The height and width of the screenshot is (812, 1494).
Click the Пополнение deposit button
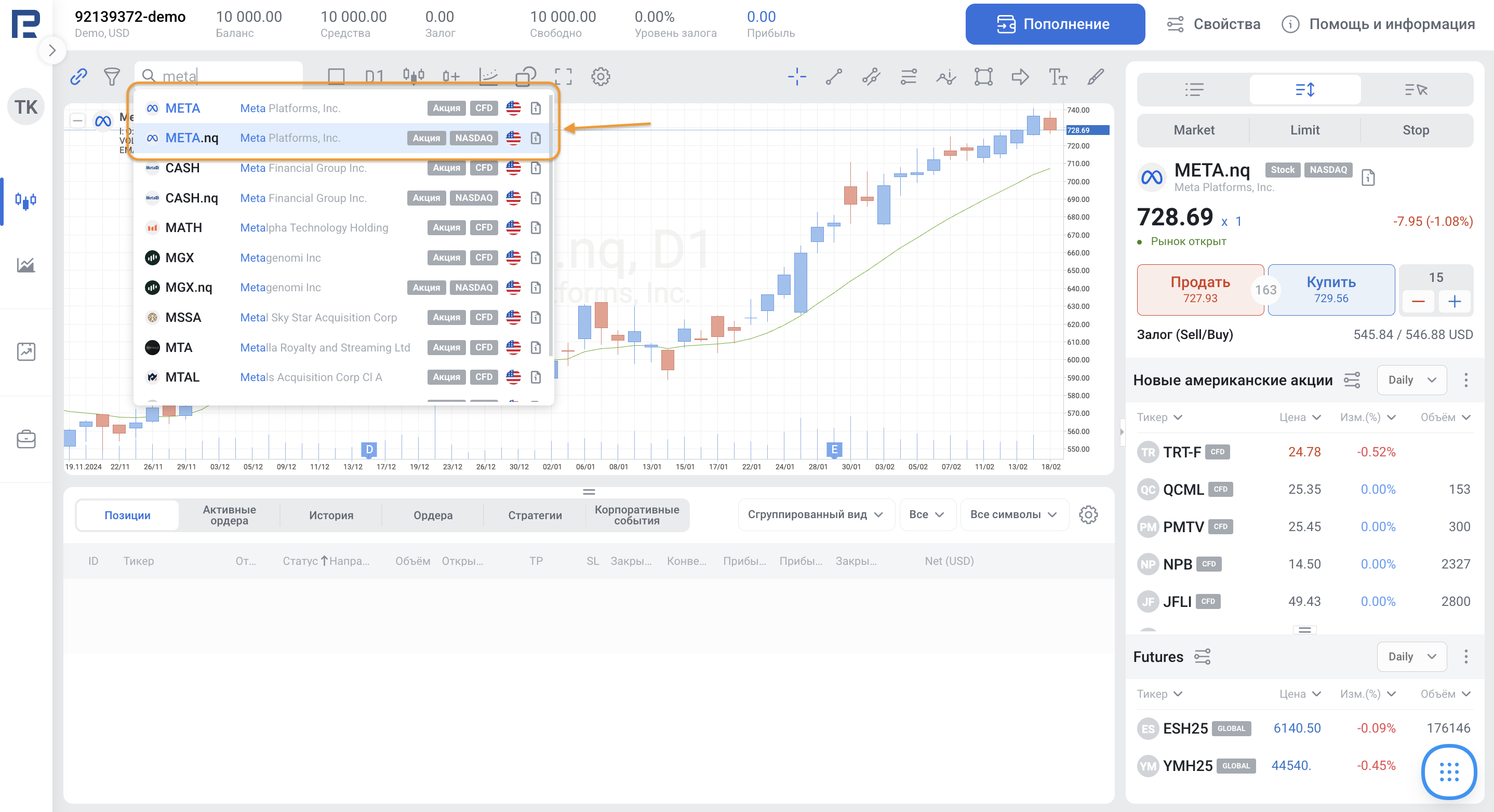point(1055,24)
